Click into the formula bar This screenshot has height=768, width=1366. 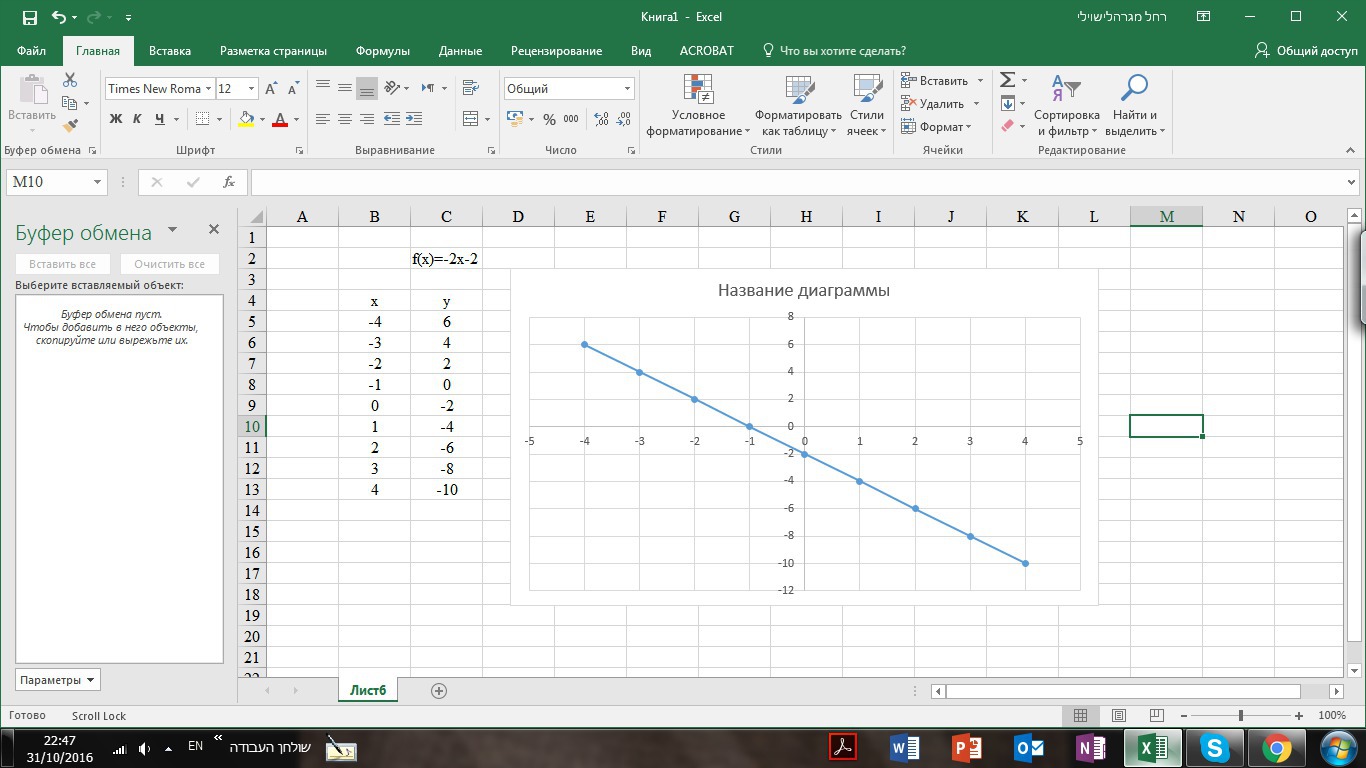(x=798, y=182)
